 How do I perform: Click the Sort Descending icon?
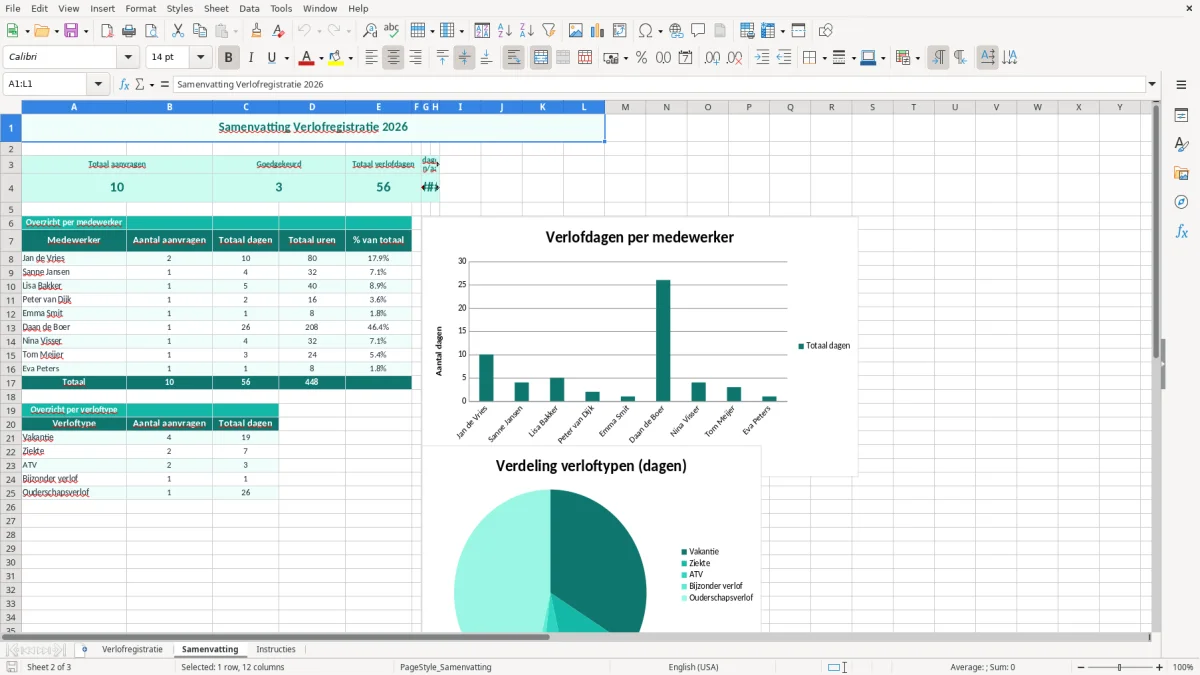[527, 31]
